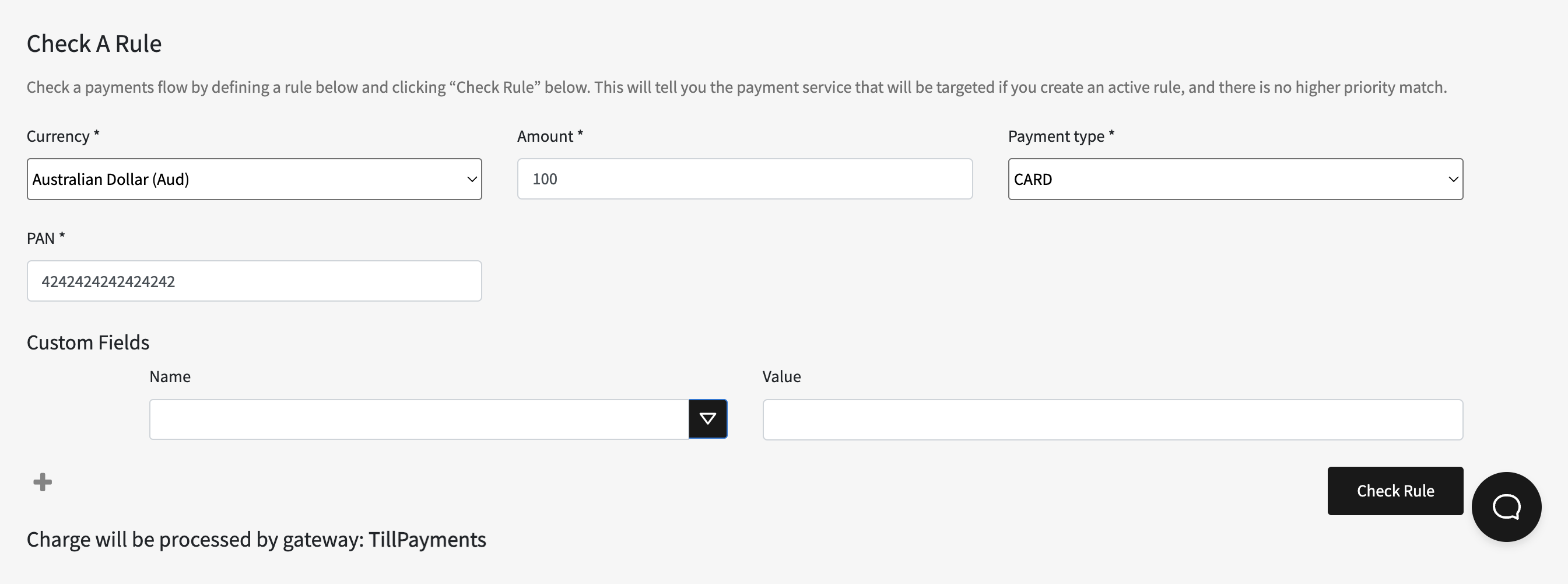
Task: Expand the Payment type dropdown set to CARD
Action: [1235, 179]
